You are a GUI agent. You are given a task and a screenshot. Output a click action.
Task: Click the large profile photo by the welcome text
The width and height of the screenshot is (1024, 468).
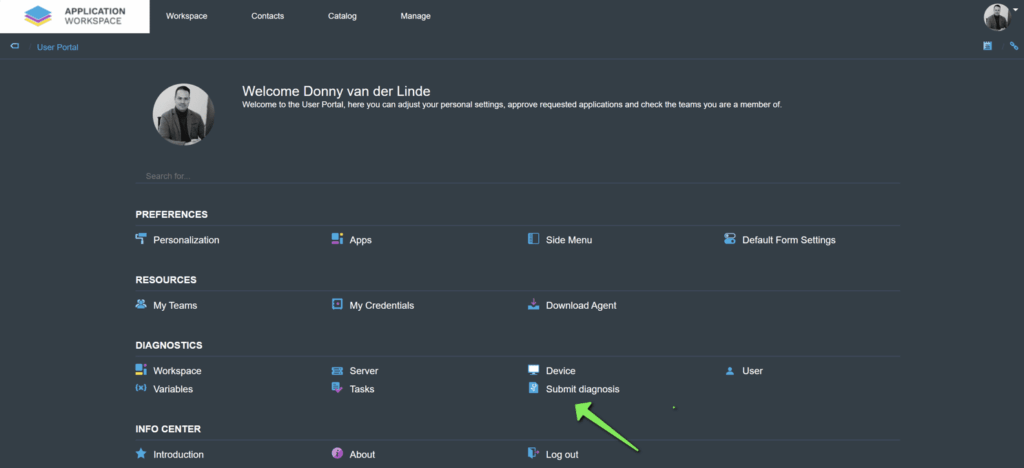[183, 114]
